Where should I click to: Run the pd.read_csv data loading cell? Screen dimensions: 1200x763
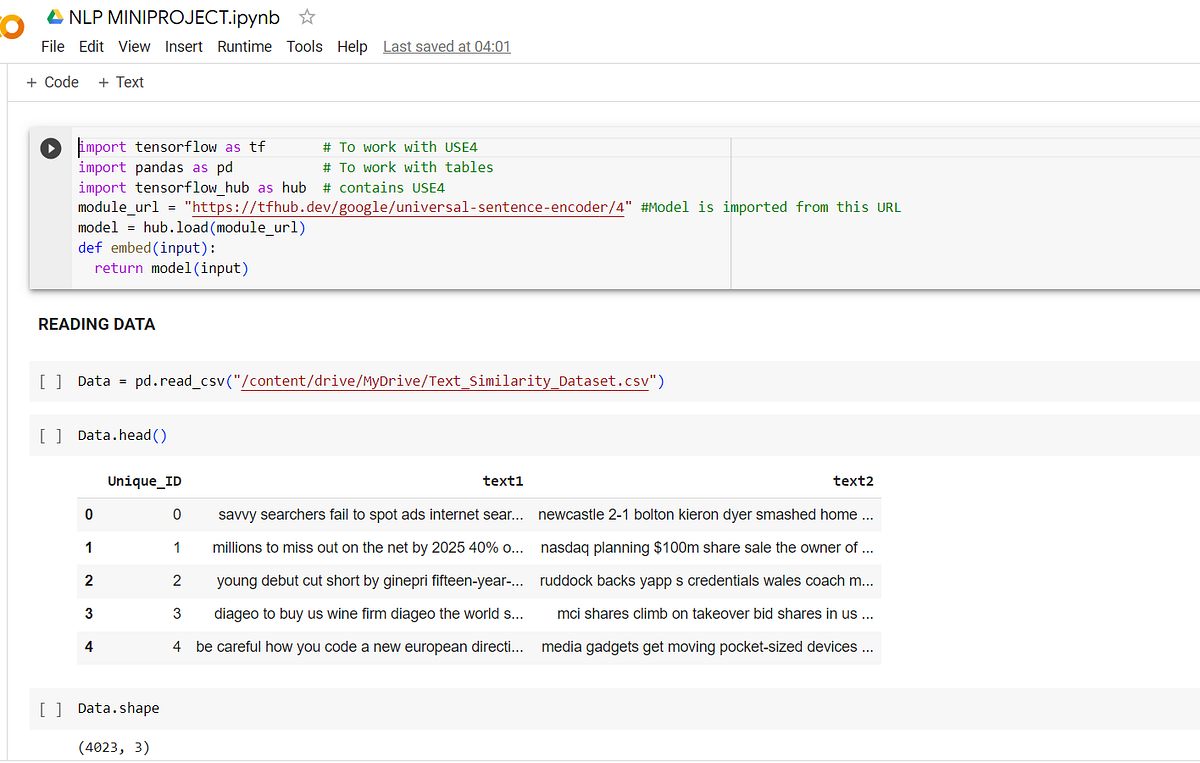[x=50, y=381]
